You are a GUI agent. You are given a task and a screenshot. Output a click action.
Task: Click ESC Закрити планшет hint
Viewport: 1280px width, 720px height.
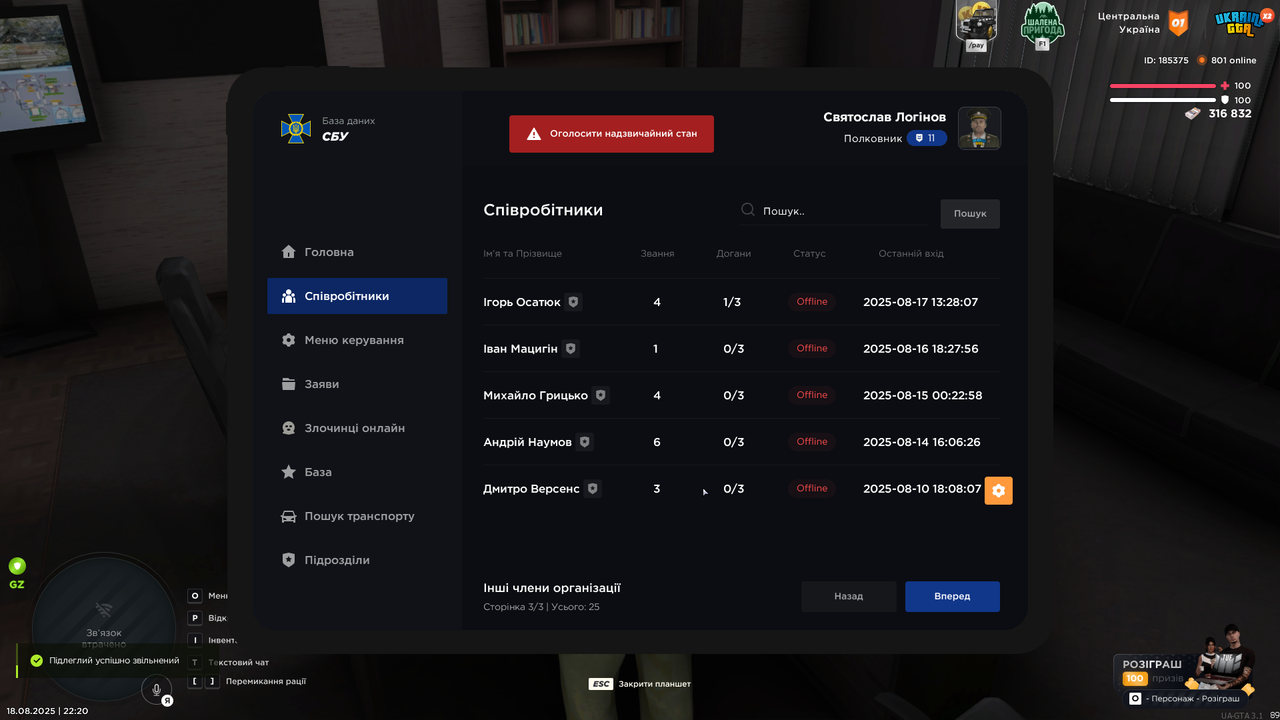[x=640, y=684]
